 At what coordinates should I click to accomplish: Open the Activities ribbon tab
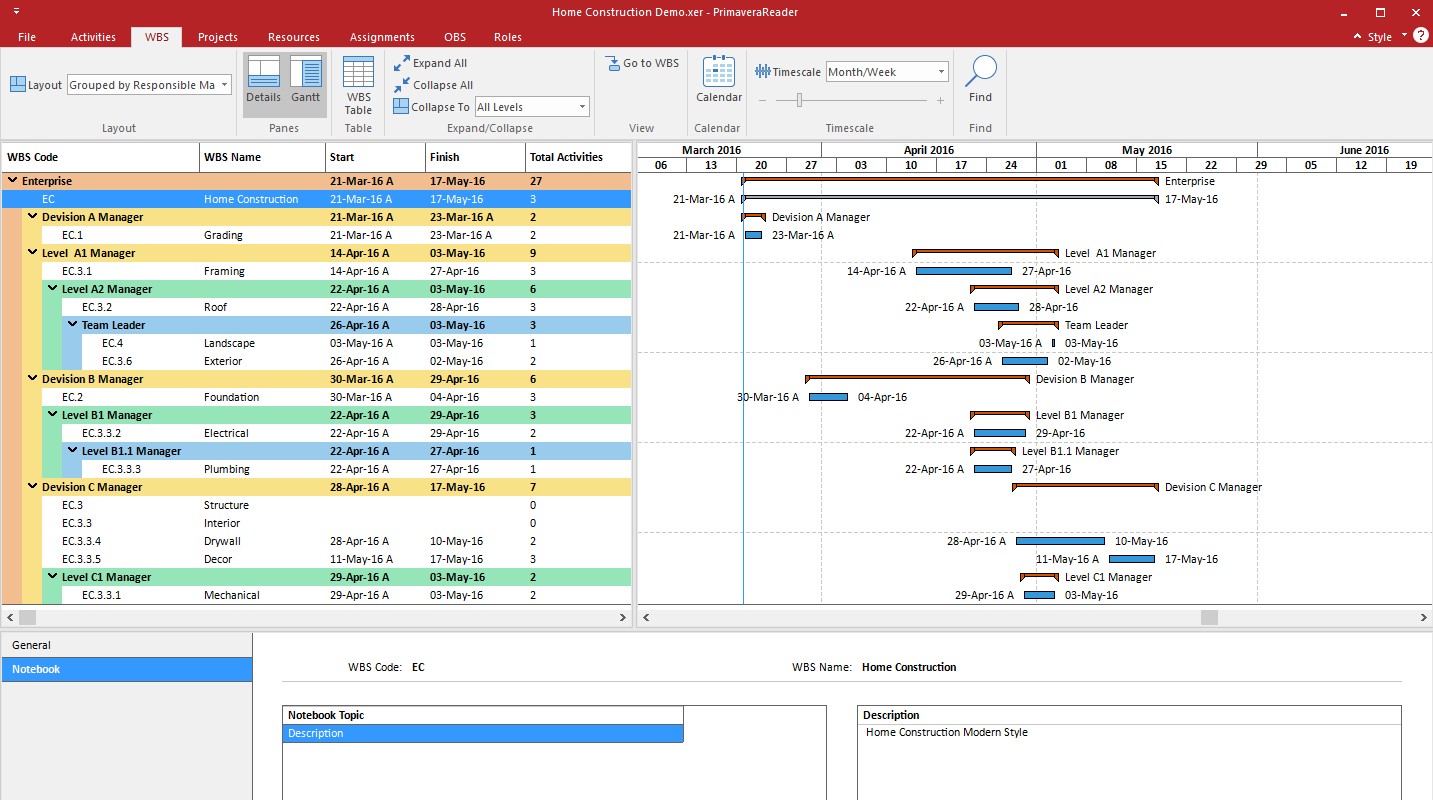click(x=93, y=37)
